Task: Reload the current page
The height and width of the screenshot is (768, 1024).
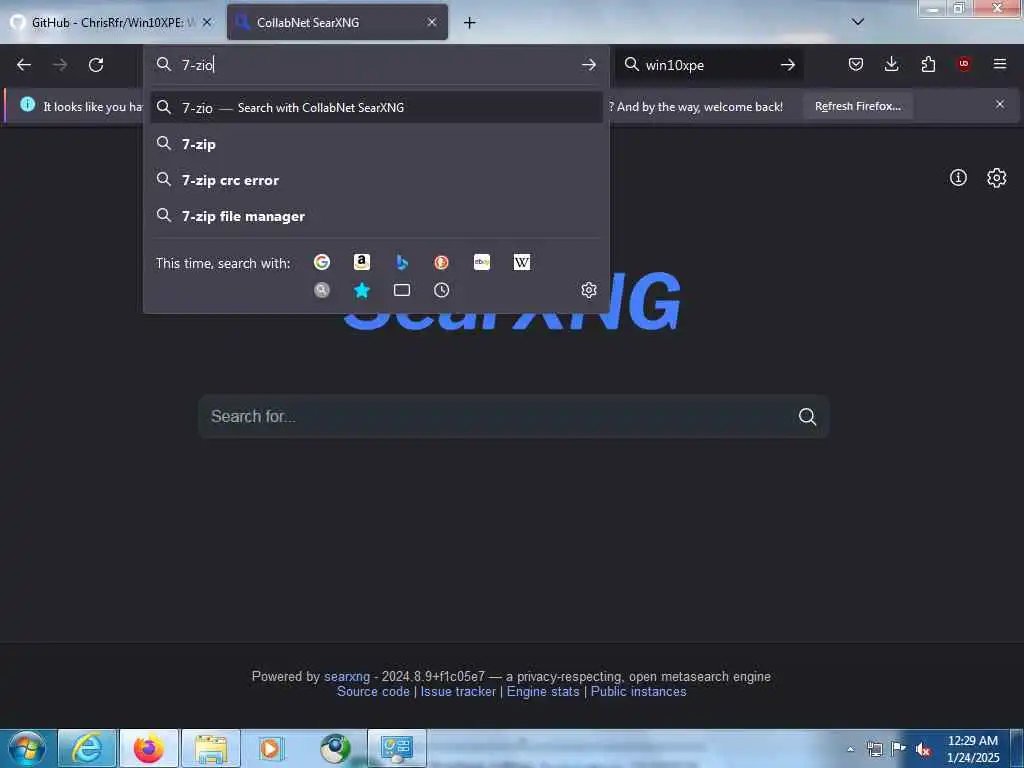Action: pos(96,65)
